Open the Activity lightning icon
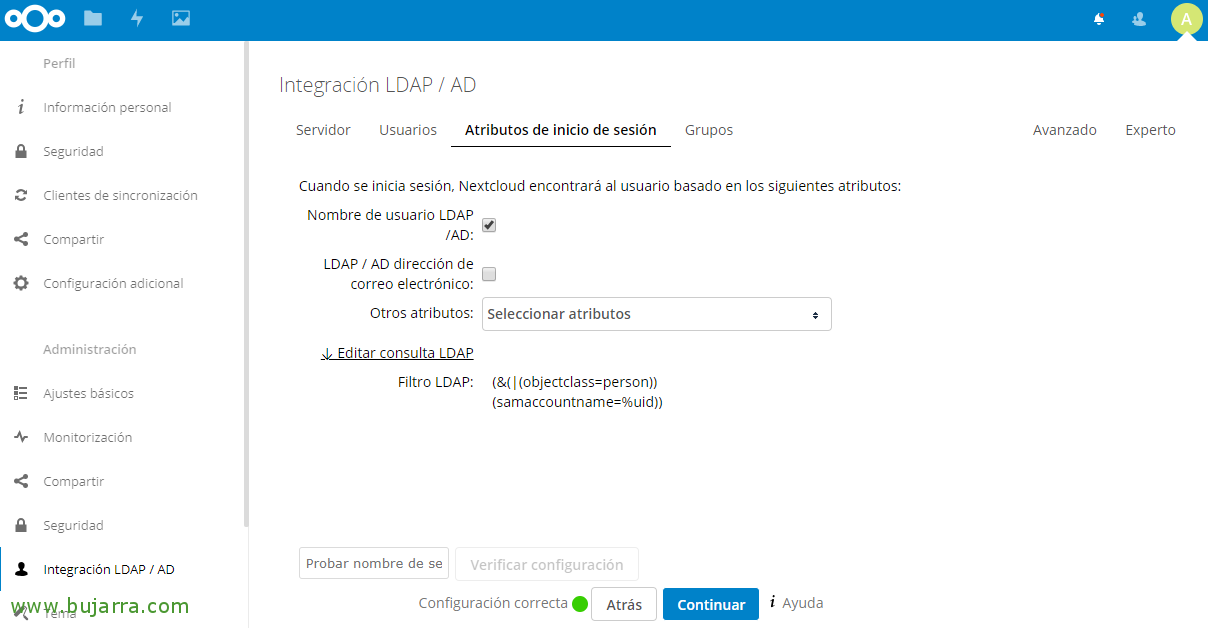 [x=137, y=18]
